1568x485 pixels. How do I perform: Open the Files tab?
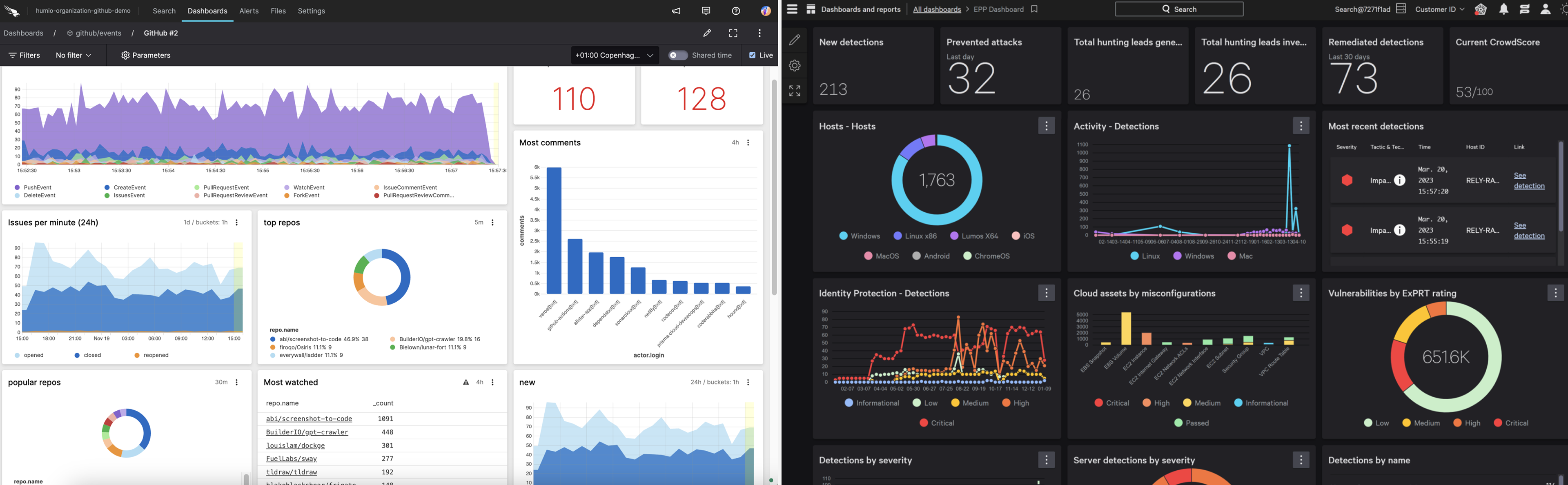pos(278,11)
